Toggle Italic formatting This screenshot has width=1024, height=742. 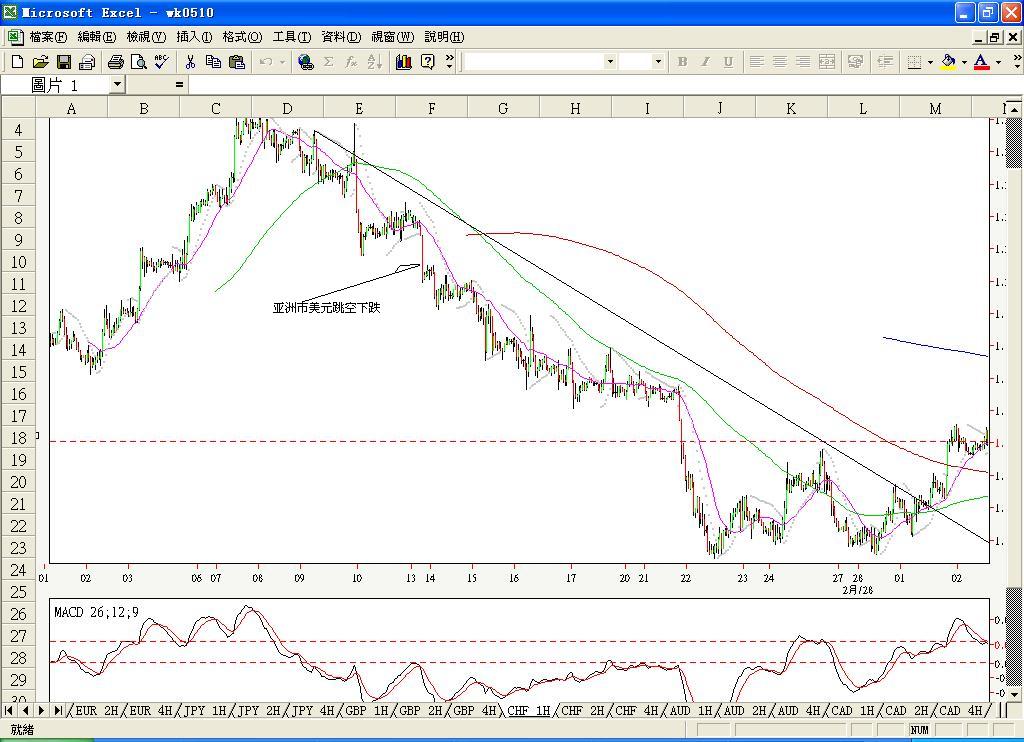tap(704, 62)
